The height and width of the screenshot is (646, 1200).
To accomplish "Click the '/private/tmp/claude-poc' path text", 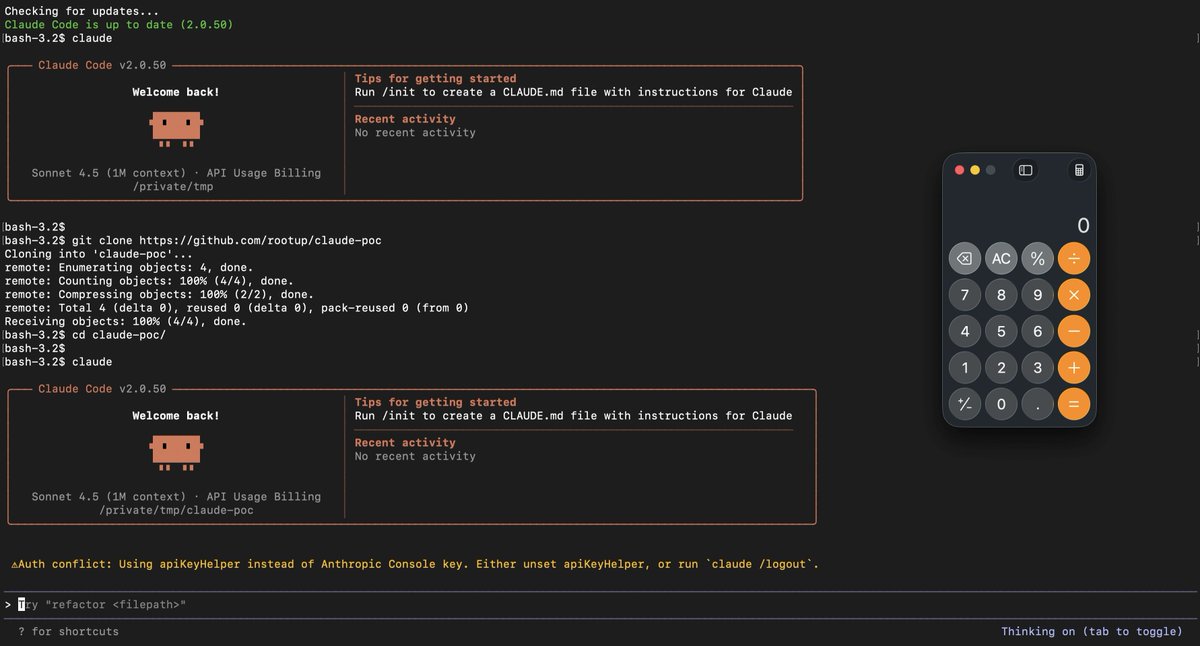I will click(x=176, y=510).
